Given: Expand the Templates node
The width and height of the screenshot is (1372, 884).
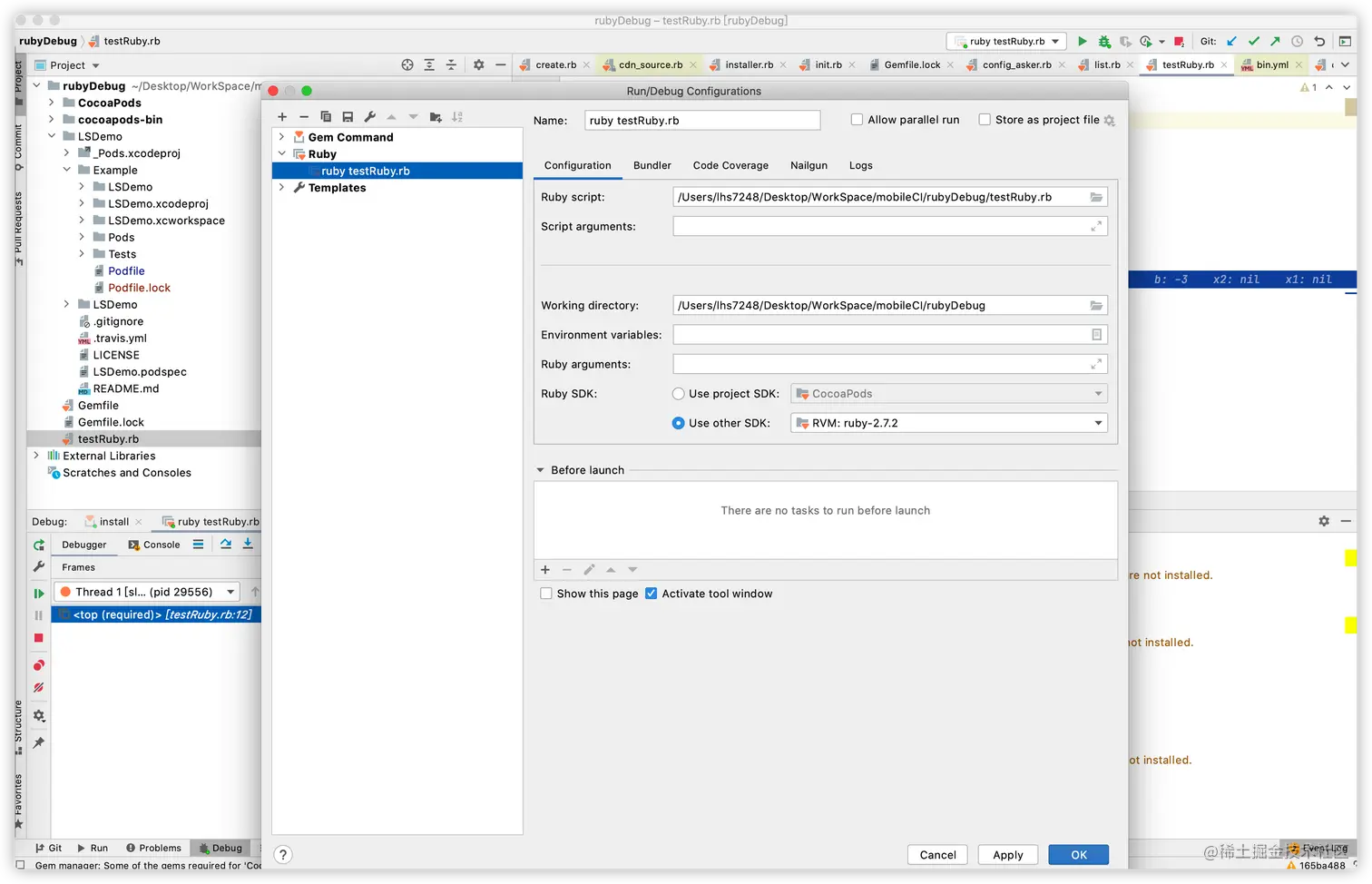Looking at the screenshot, I should click(282, 188).
